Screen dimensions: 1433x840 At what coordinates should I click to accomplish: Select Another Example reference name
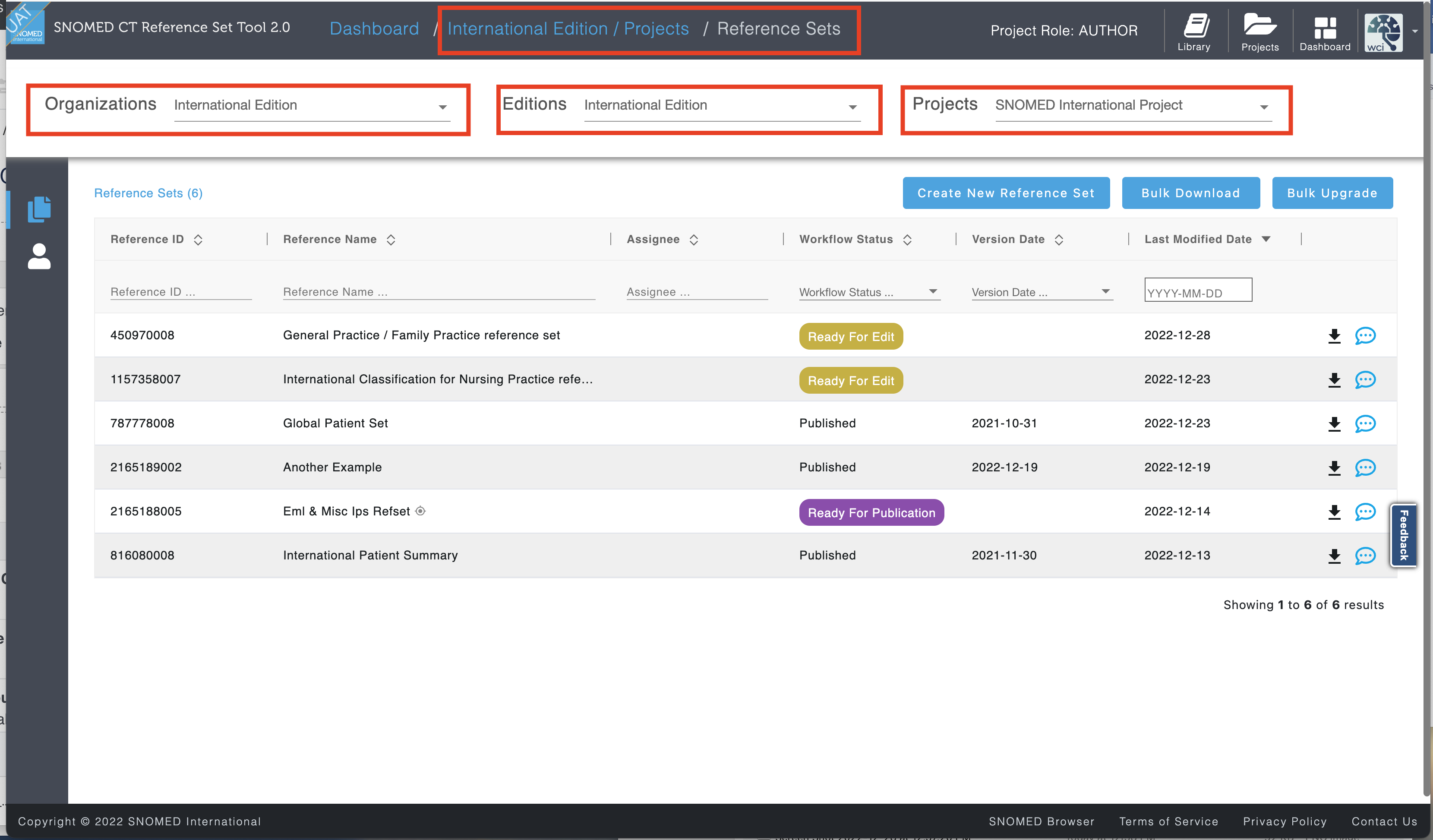(333, 467)
